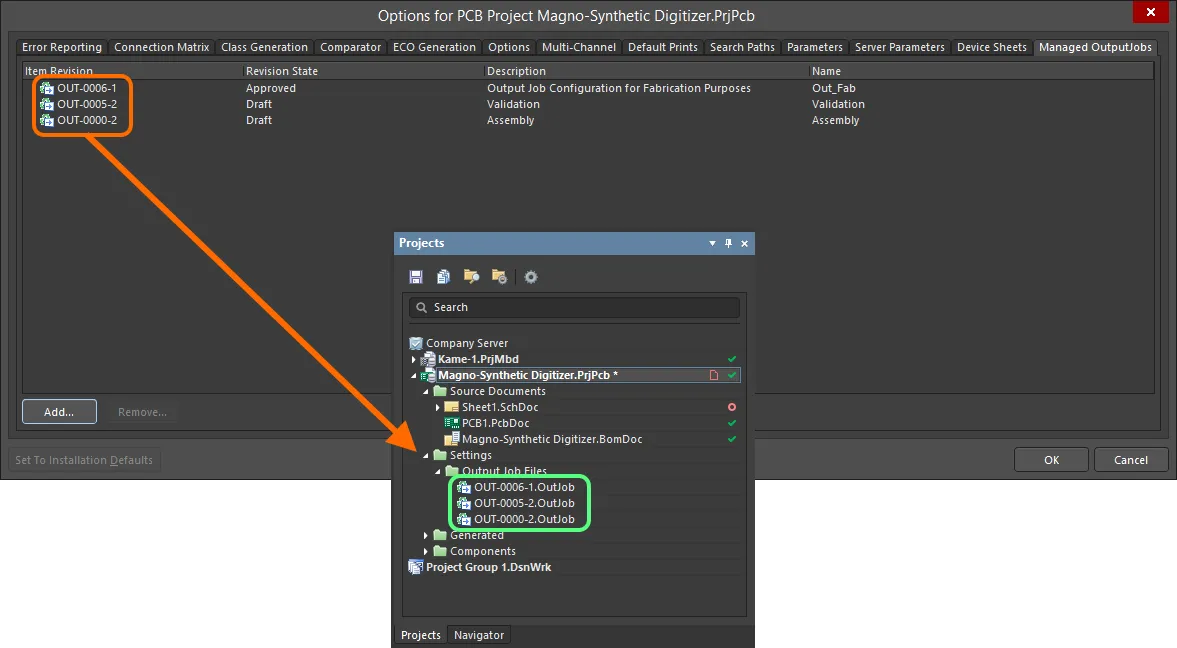Viewport: 1177px width, 648px height.
Task: Click the Add... button
Action: (59, 411)
